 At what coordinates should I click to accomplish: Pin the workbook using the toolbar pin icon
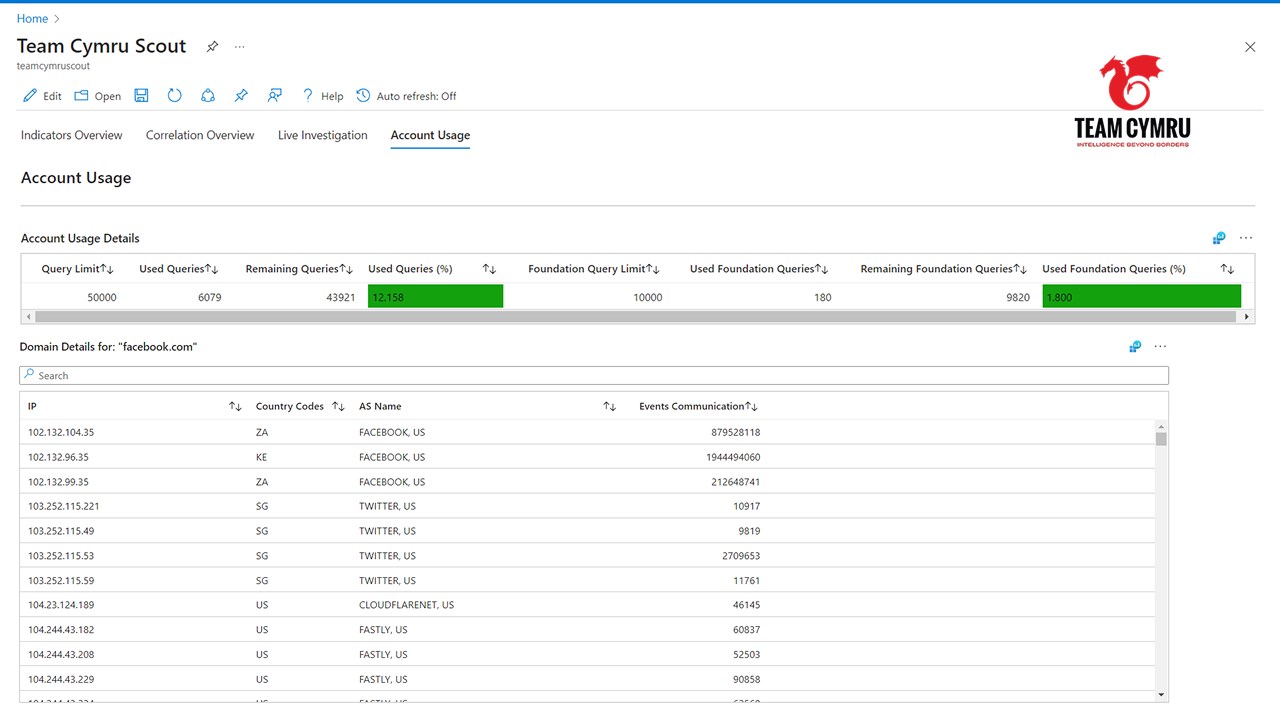pyautogui.click(x=241, y=95)
